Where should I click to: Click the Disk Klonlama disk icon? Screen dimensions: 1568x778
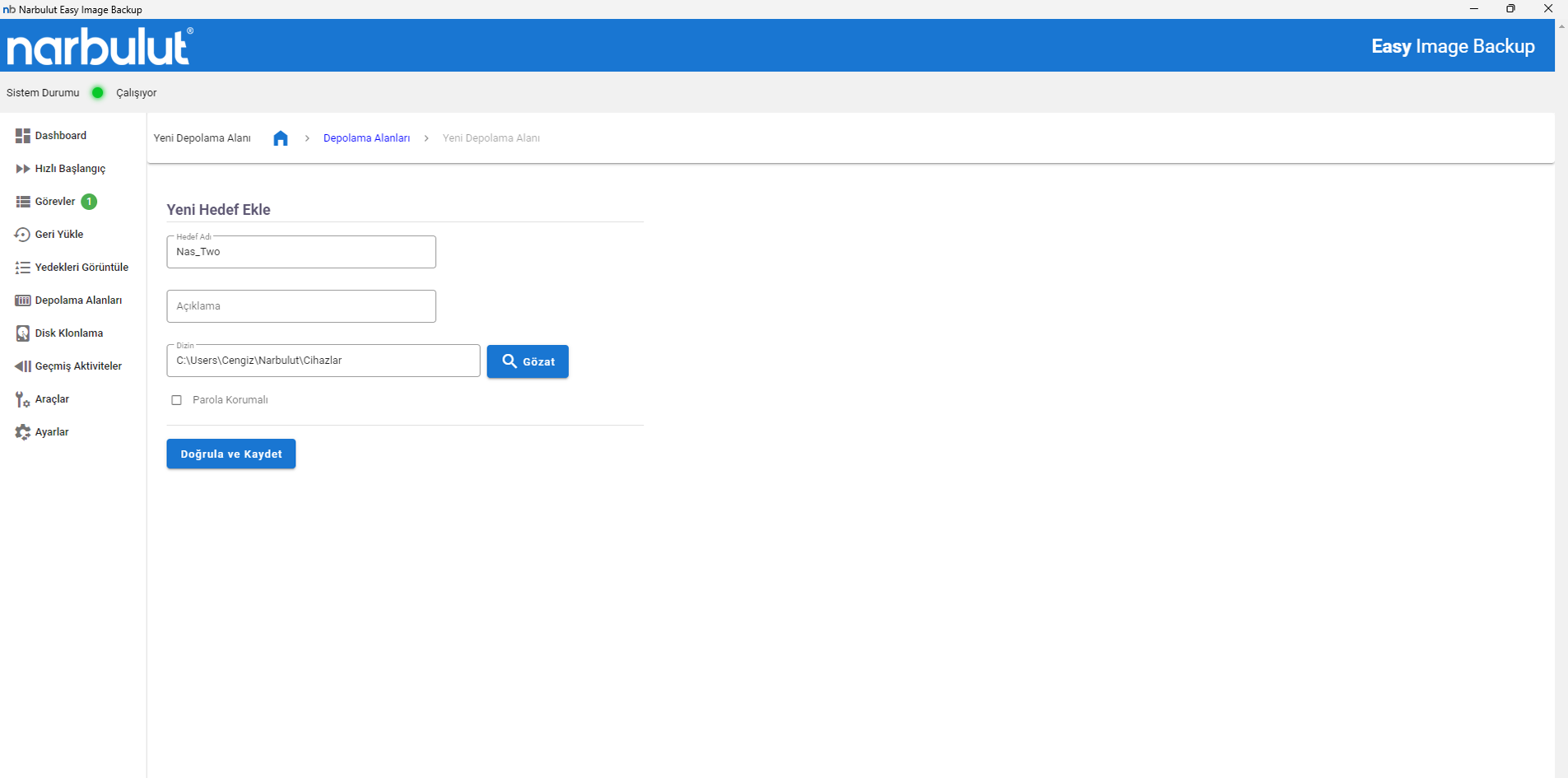point(22,333)
